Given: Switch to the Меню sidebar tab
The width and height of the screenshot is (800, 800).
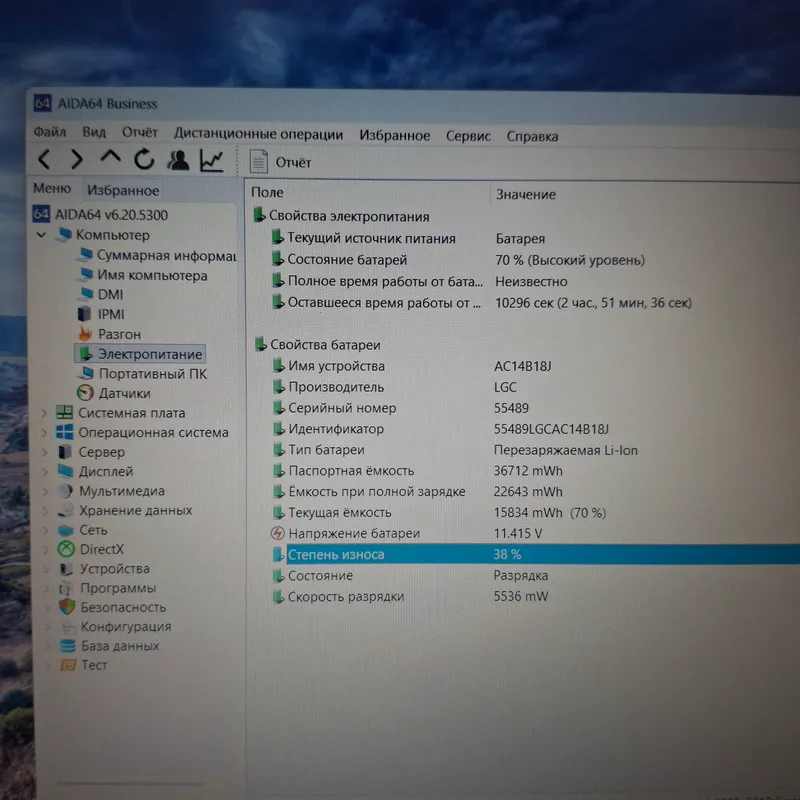Looking at the screenshot, I should pos(52,188).
